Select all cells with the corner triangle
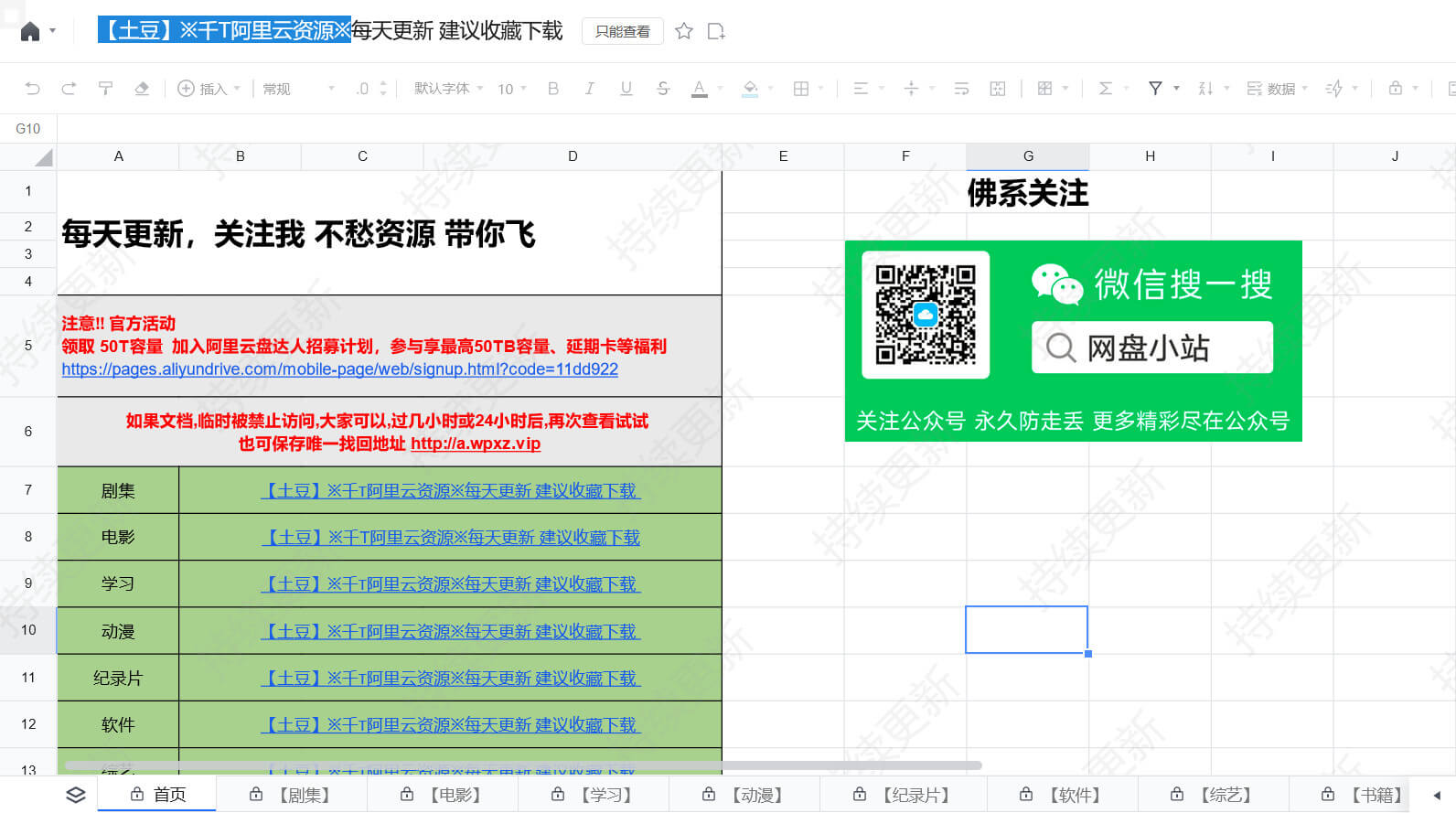Screen dimensions: 1456x813 [42, 157]
